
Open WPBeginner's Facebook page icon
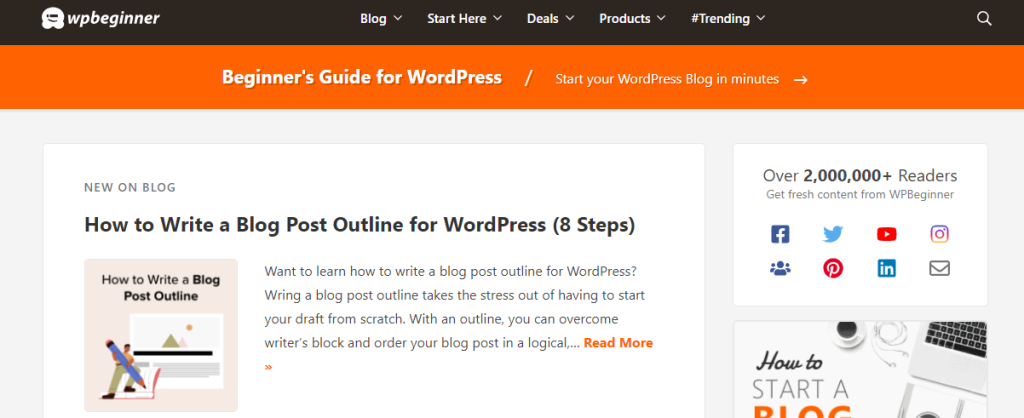click(780, 234)
